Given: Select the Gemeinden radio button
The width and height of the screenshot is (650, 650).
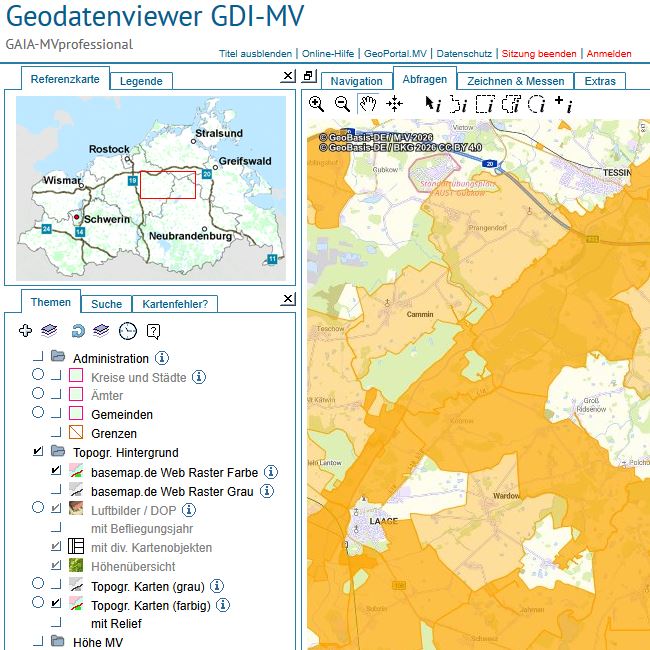Looking at the screenshot, I should pos(38,412).
